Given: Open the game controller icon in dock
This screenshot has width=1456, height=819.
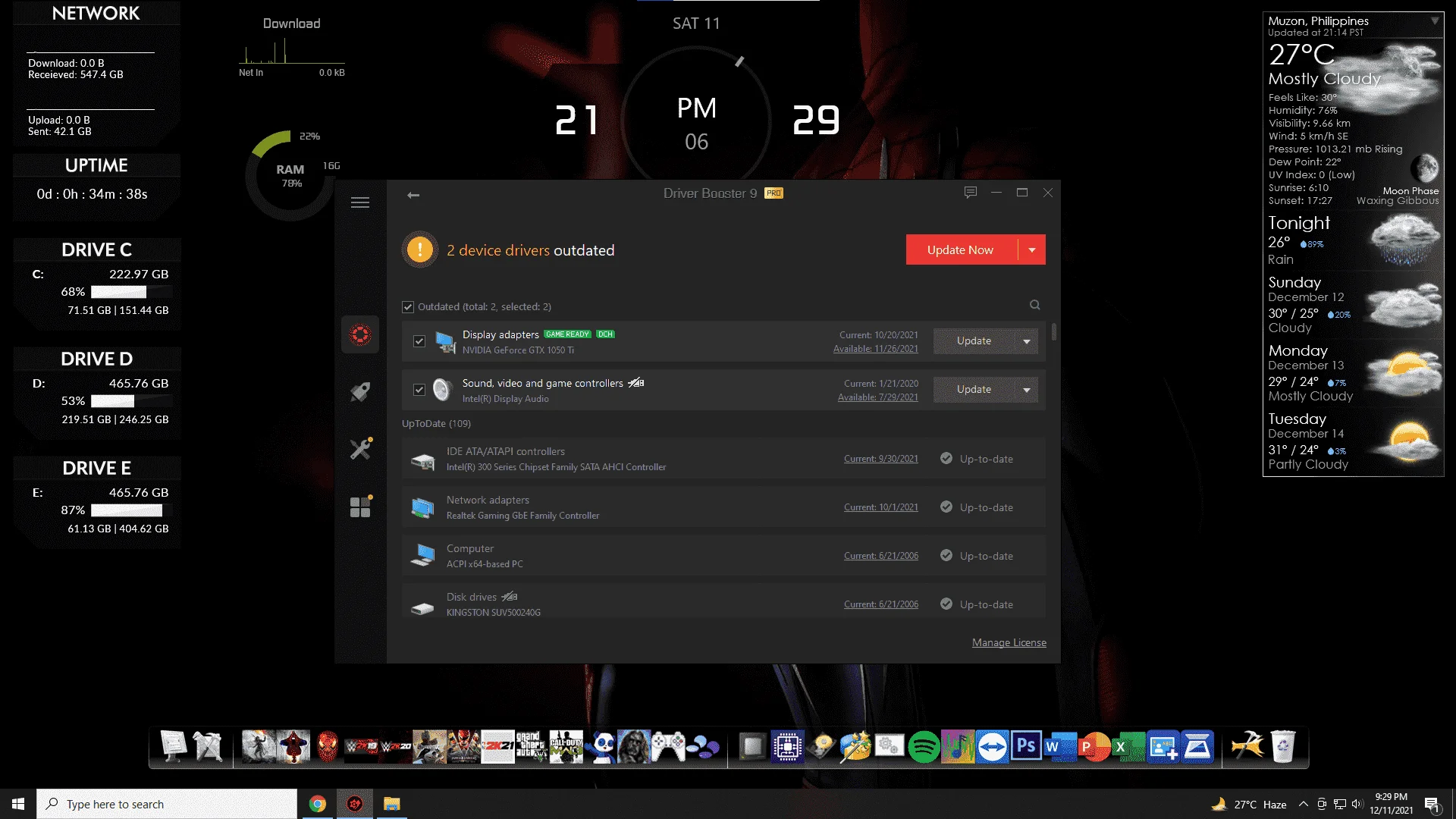Looking at the screenshot, I should coord(668,747).
